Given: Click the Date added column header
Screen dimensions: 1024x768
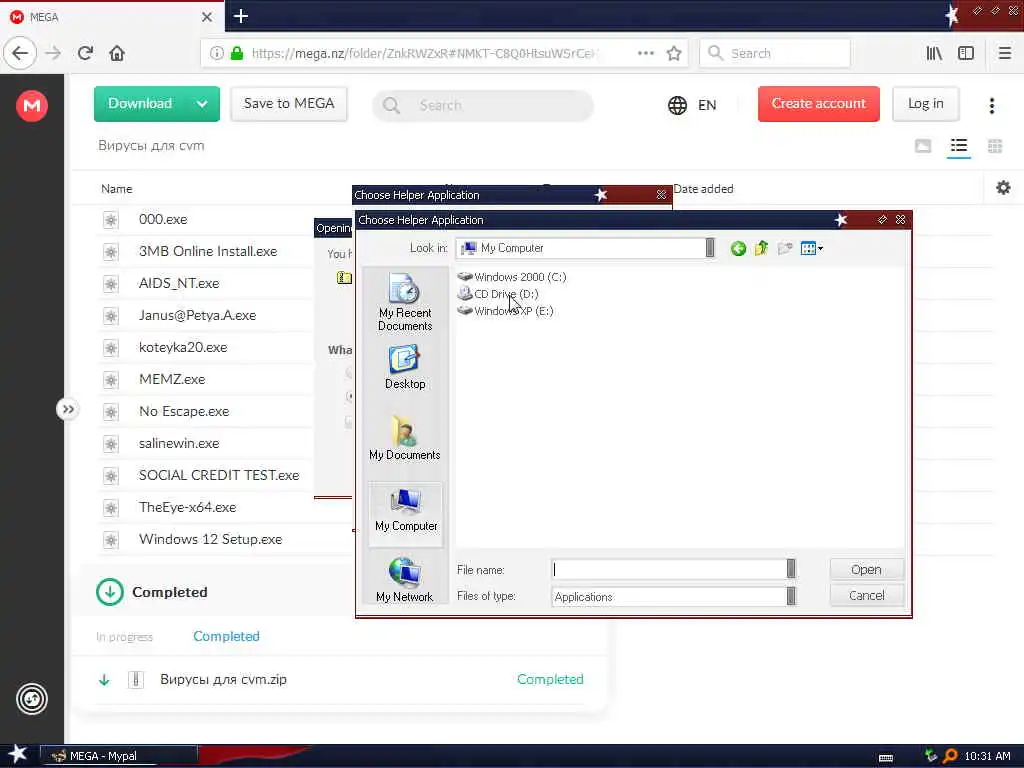Looking at the screenshot, I should [x=703, y=189].
